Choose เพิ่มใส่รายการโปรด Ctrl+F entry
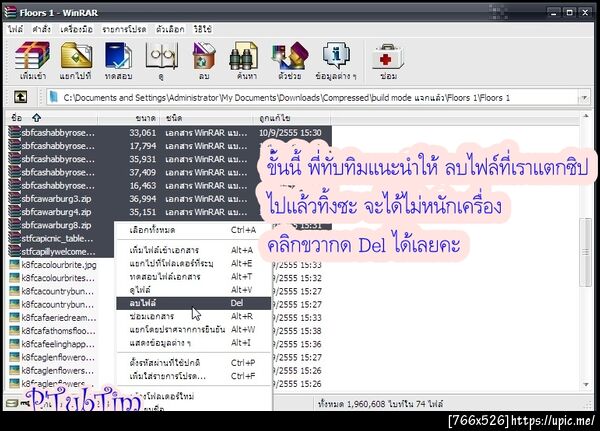 [x=194, y=376]
